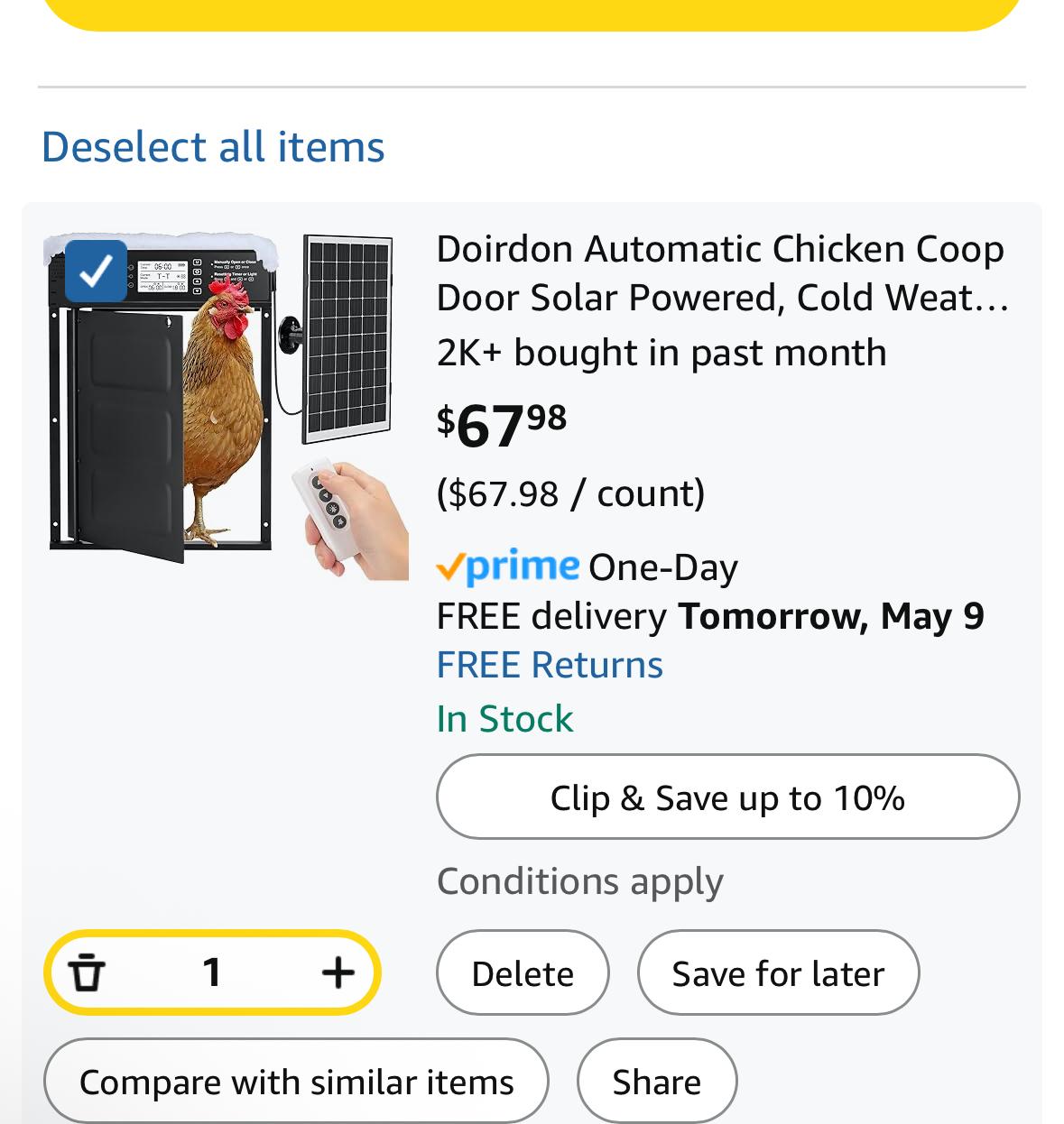Click the Conditions apply text

(x=580, y=881)
